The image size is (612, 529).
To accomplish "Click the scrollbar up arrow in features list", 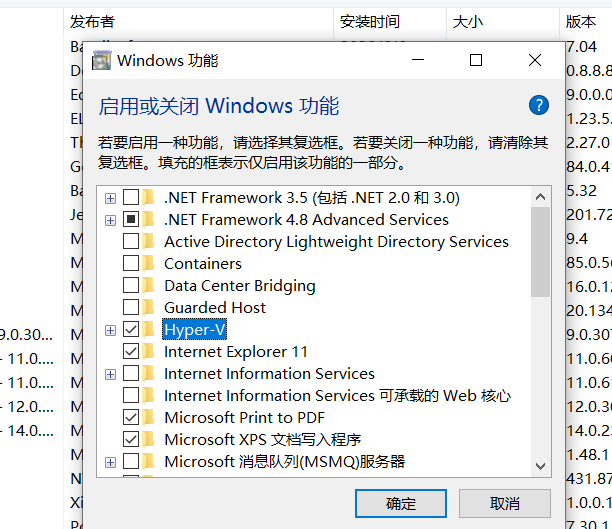I will coord(541,197).
